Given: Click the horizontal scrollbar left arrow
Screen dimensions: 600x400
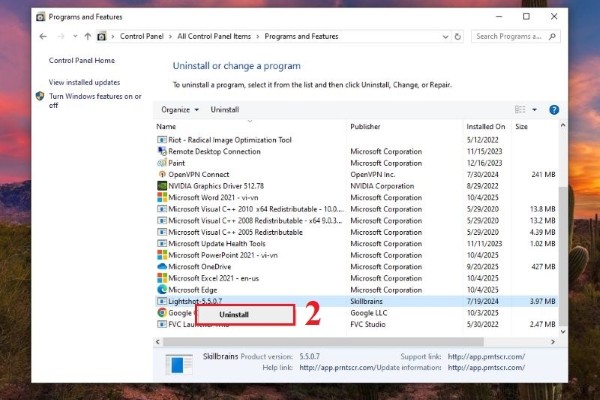Looking at the screenshot, I should [x=158, y=341].
